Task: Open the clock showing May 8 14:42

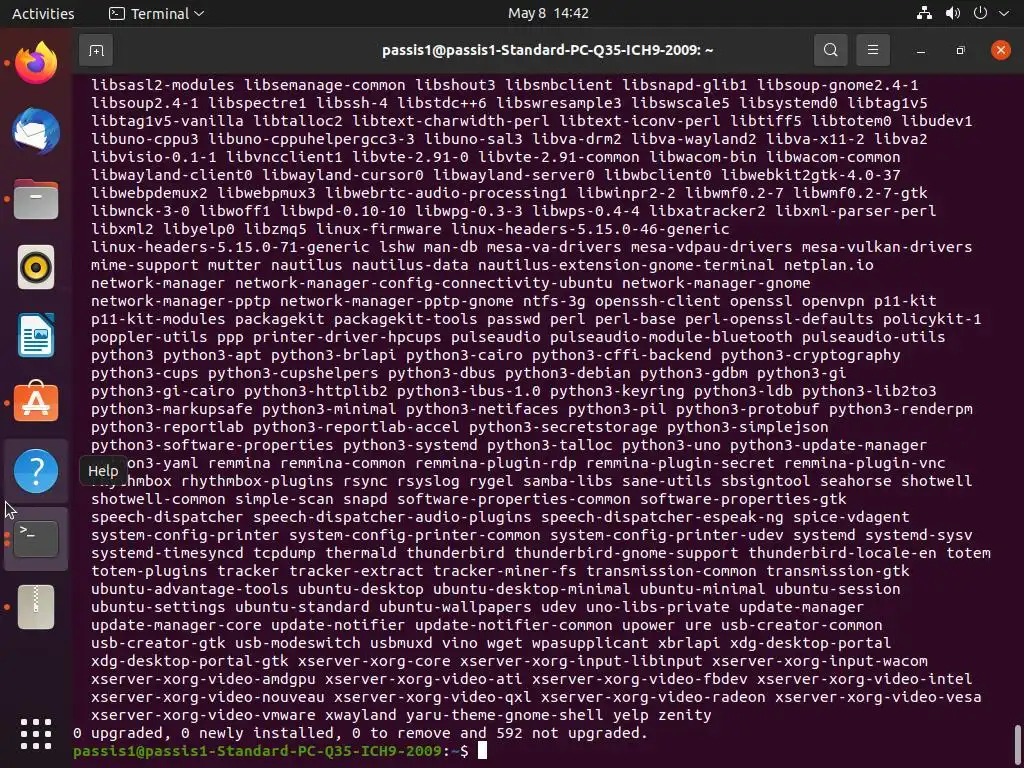Action: coord(548,13)
